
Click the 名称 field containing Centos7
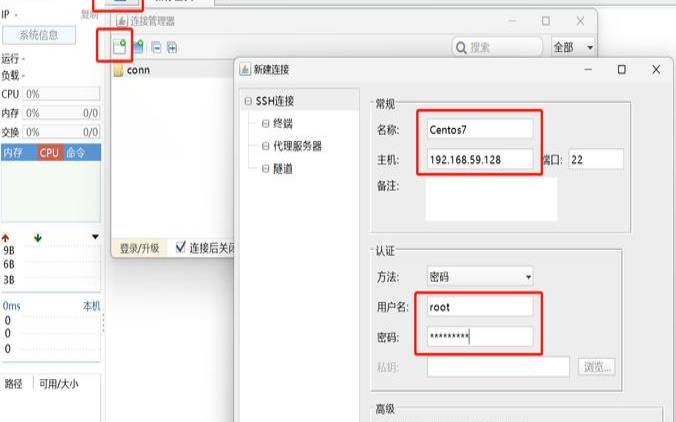480,129
